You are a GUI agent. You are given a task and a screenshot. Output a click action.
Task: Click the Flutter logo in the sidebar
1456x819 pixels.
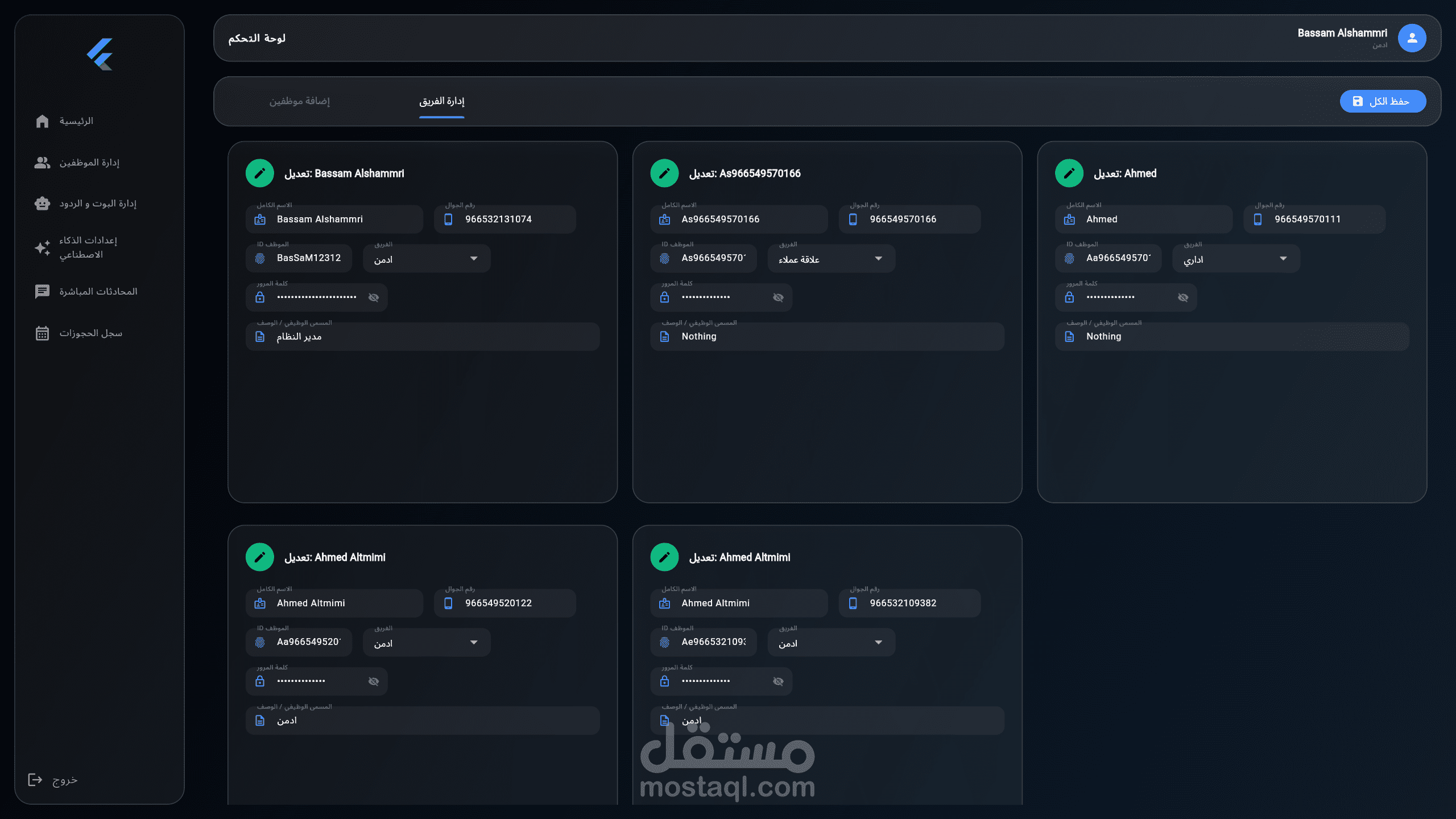(100, 54)
